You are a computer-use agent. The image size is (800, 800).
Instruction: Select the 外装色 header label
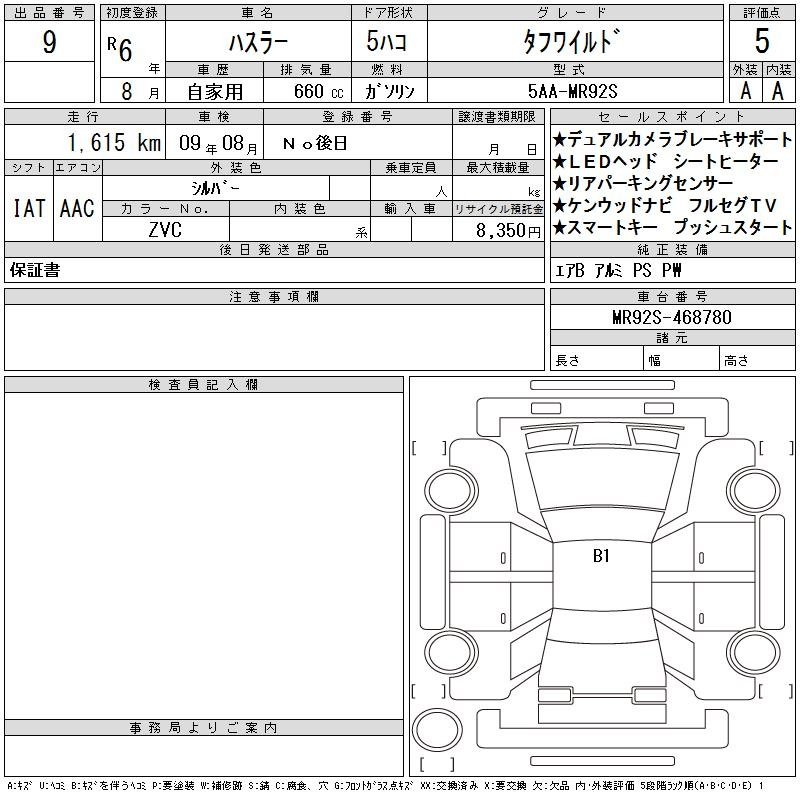coord(236,168)
